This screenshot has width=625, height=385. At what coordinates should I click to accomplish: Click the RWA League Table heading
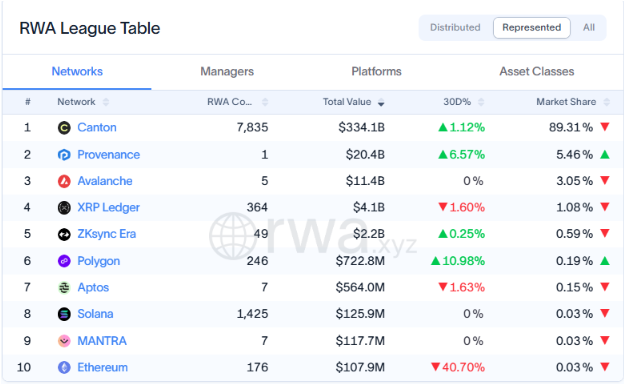90,28
